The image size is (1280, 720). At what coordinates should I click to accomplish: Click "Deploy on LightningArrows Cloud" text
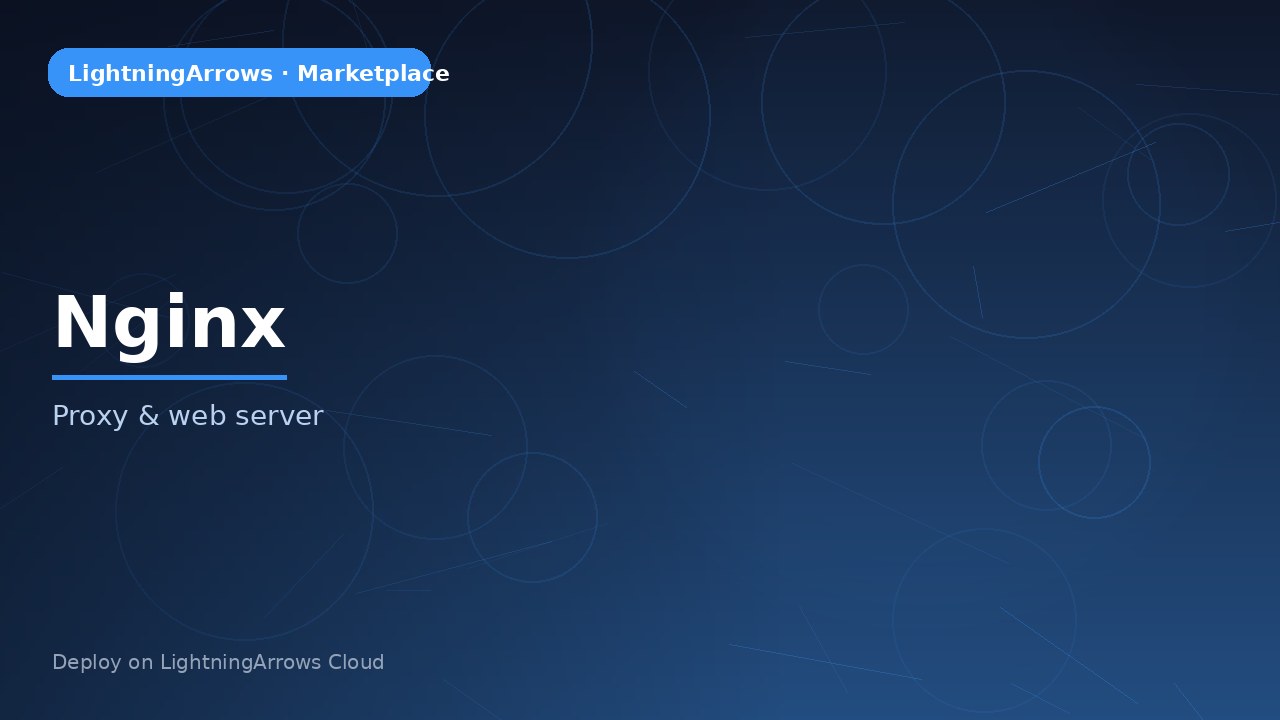(x=218, y=662)
